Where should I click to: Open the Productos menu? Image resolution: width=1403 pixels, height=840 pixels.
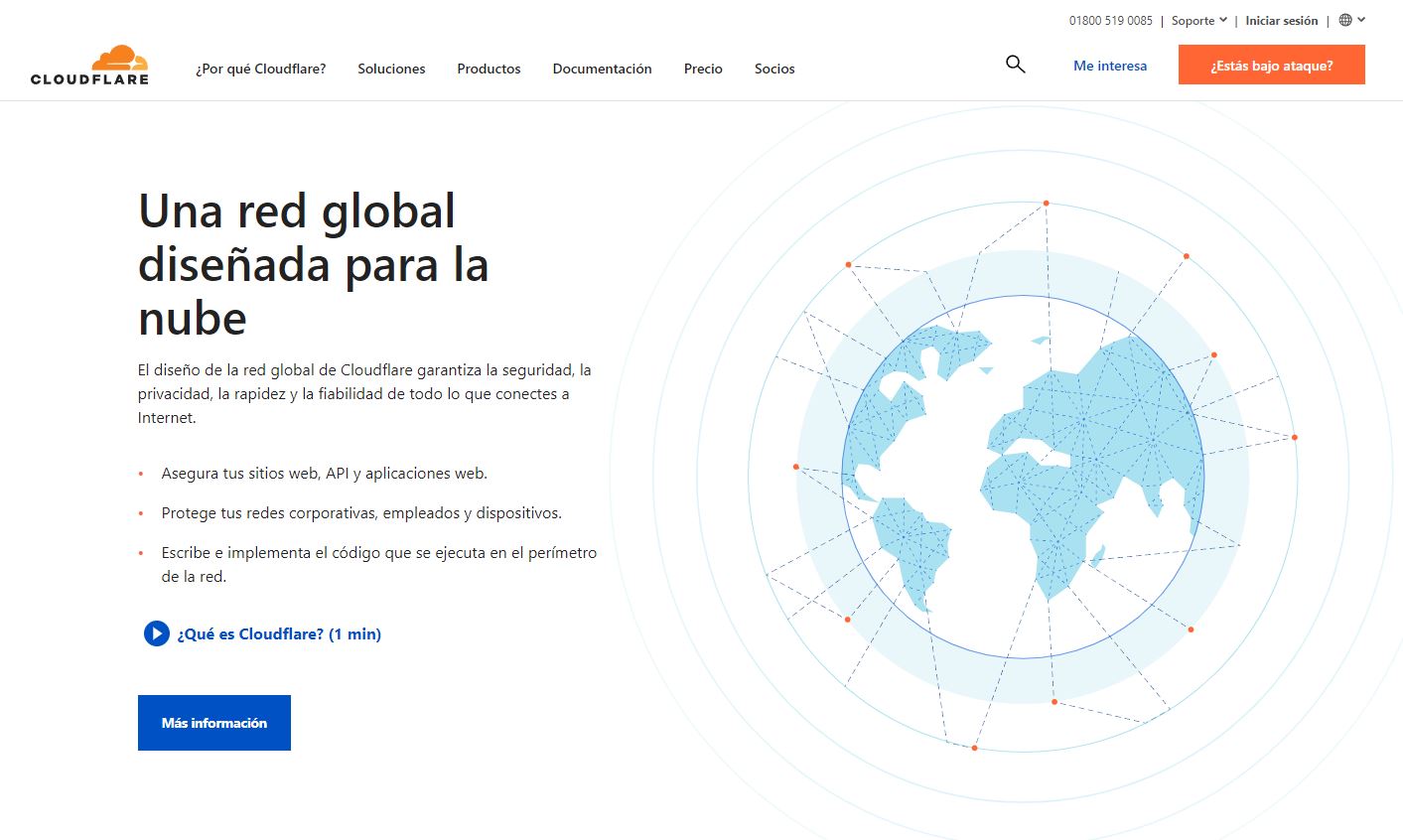point(489,69)
